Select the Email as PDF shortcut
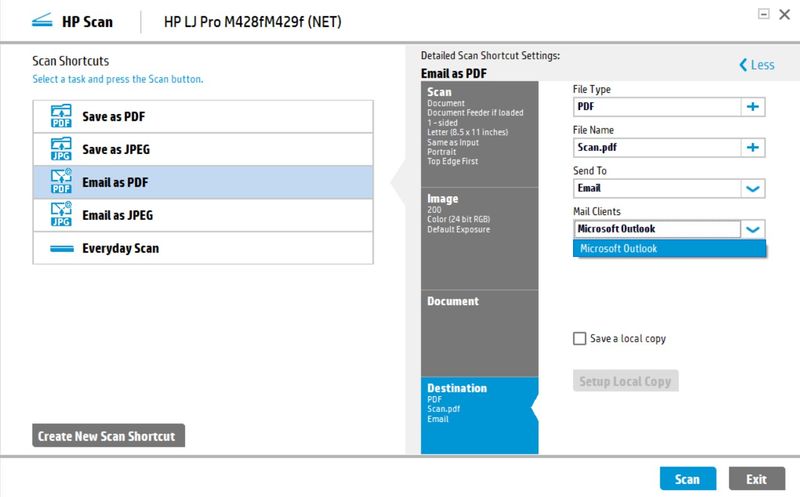Viewport: 800px width, 497px height. point(203,182)
